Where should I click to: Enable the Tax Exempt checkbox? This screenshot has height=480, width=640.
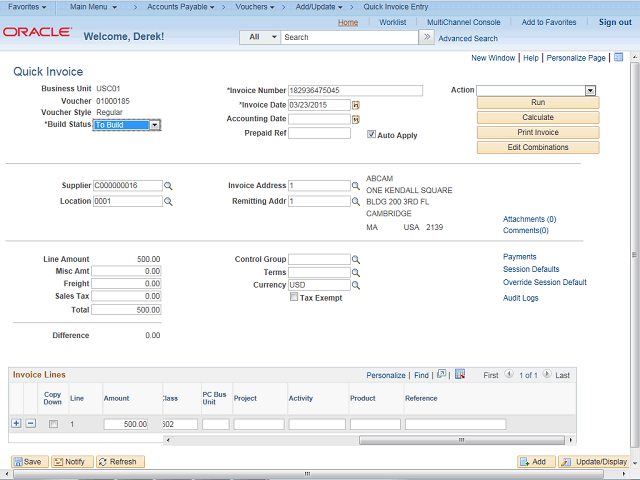[294, 297]
